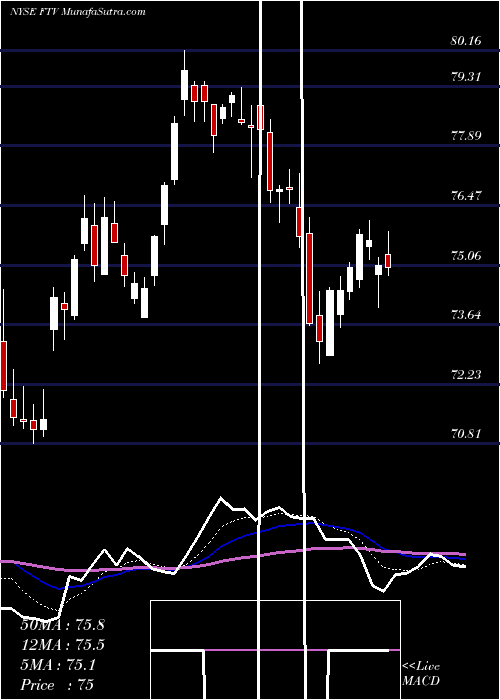This screenshot has height=700, width=500.
Task: Click the Price : 75 readout
Action: click(x=57, y=685)
